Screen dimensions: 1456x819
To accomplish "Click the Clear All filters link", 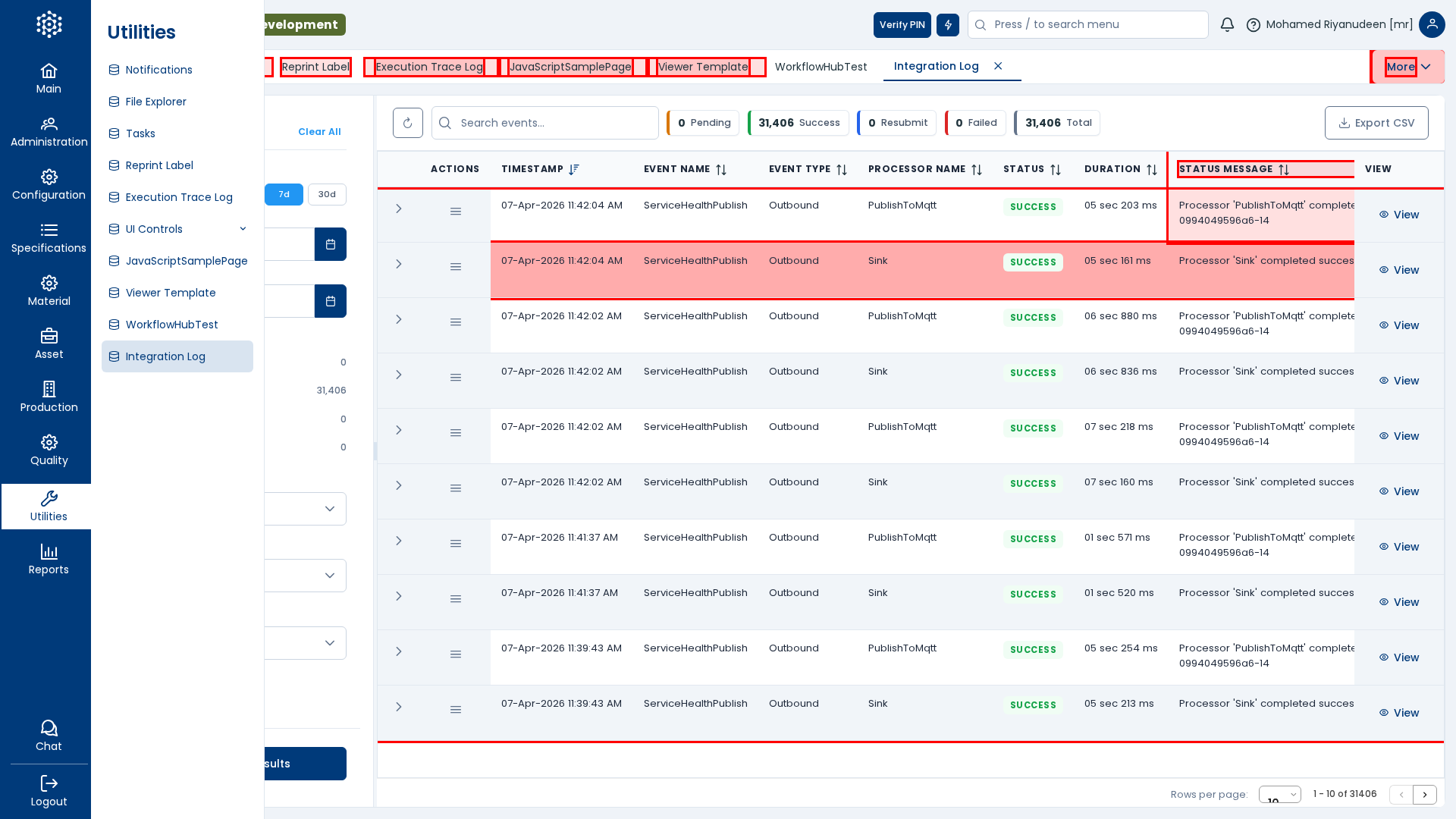I will pyautogui.click(x=319, y=132).
